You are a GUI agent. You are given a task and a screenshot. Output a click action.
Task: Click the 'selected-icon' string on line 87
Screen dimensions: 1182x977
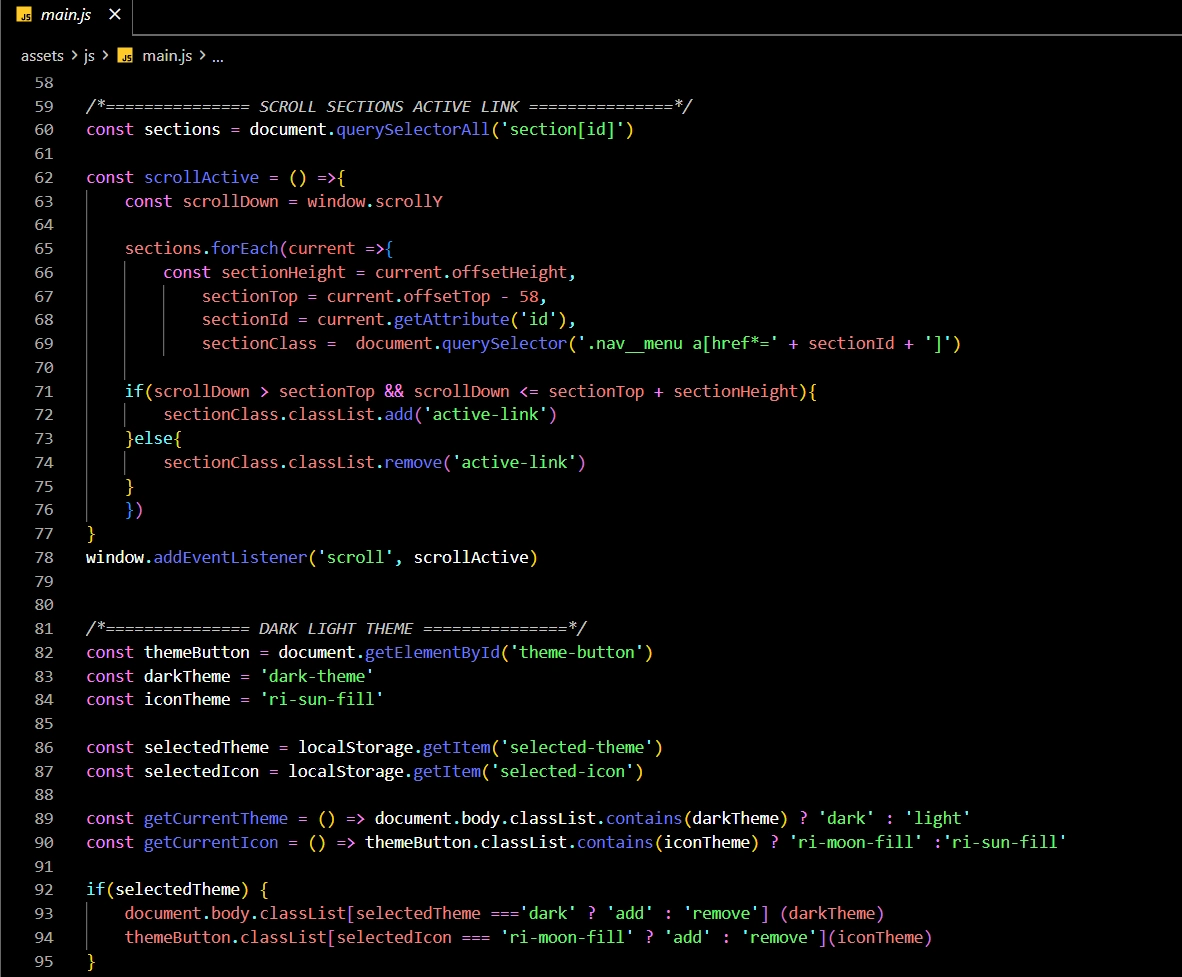[x=562, y=772]
